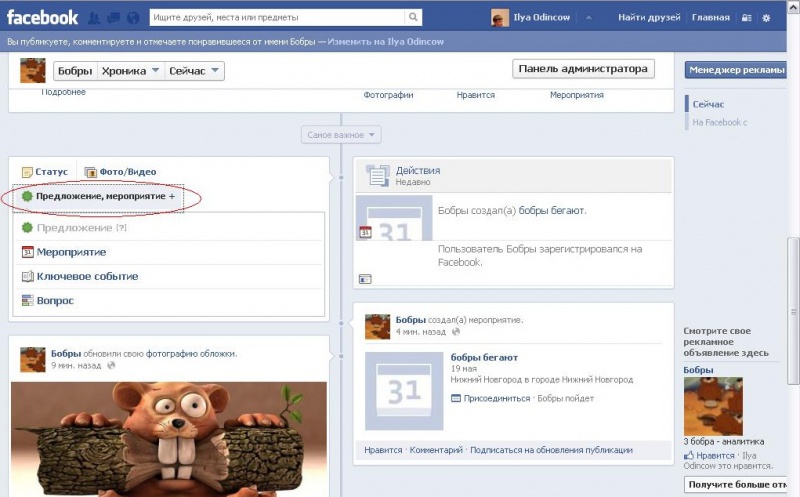Click globe privacy icon next to 9 мин. назад

coord(111,365)
